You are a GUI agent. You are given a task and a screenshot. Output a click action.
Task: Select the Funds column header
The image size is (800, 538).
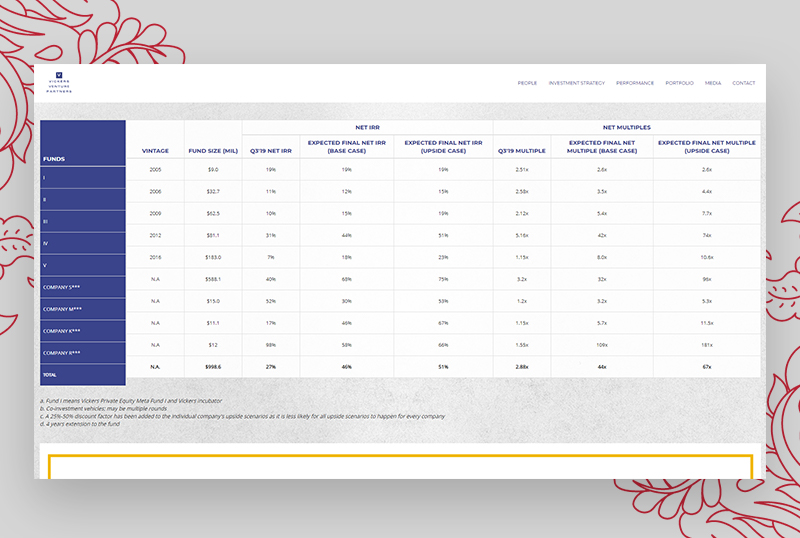pyautogui.click(x=54, y=158)
